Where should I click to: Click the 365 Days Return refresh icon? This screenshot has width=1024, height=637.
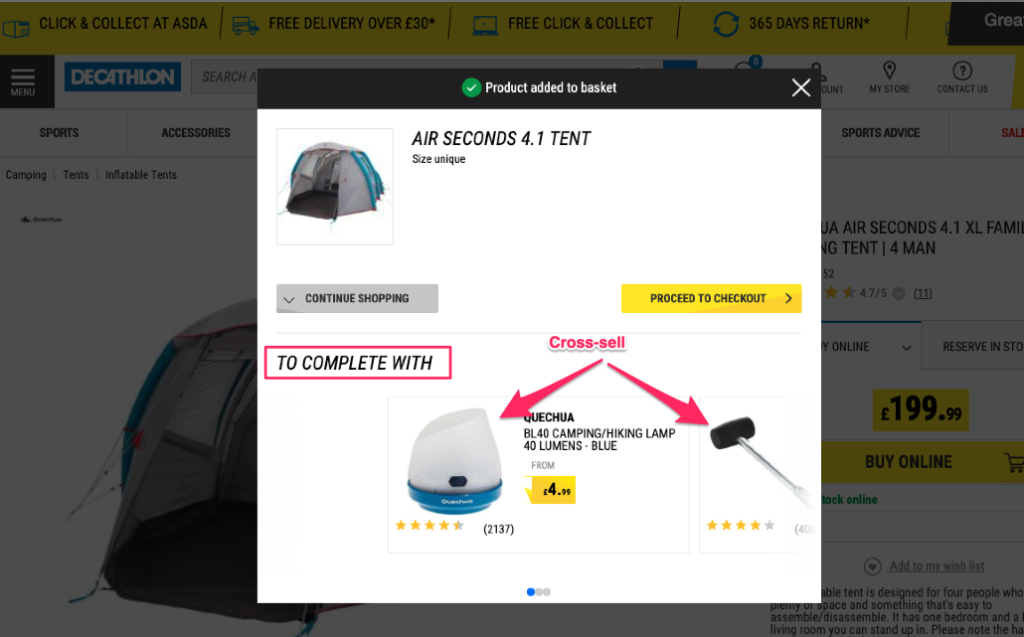[x=726, y=24]
